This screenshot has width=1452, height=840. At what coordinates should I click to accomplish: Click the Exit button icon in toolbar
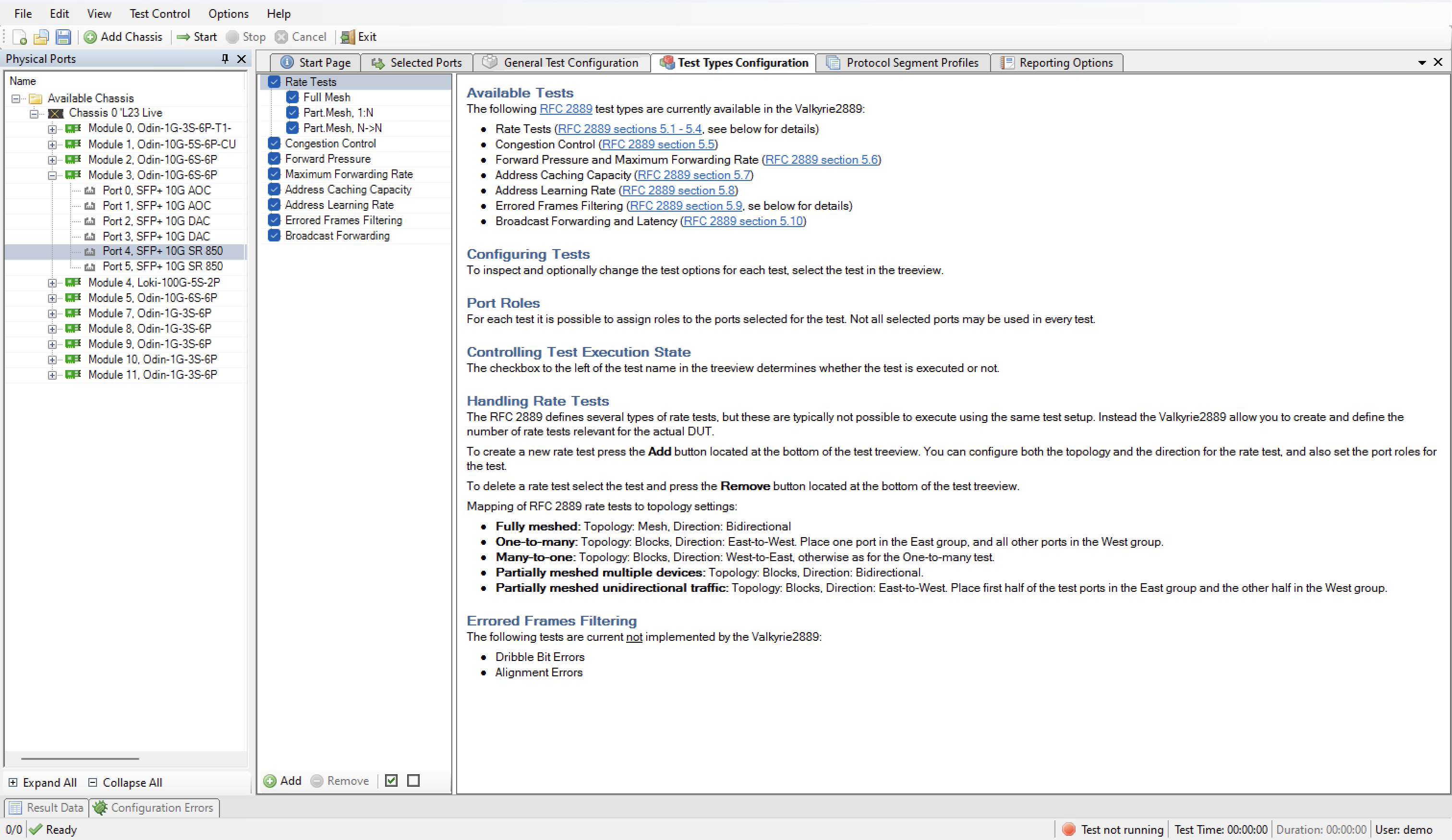(348, 37)
